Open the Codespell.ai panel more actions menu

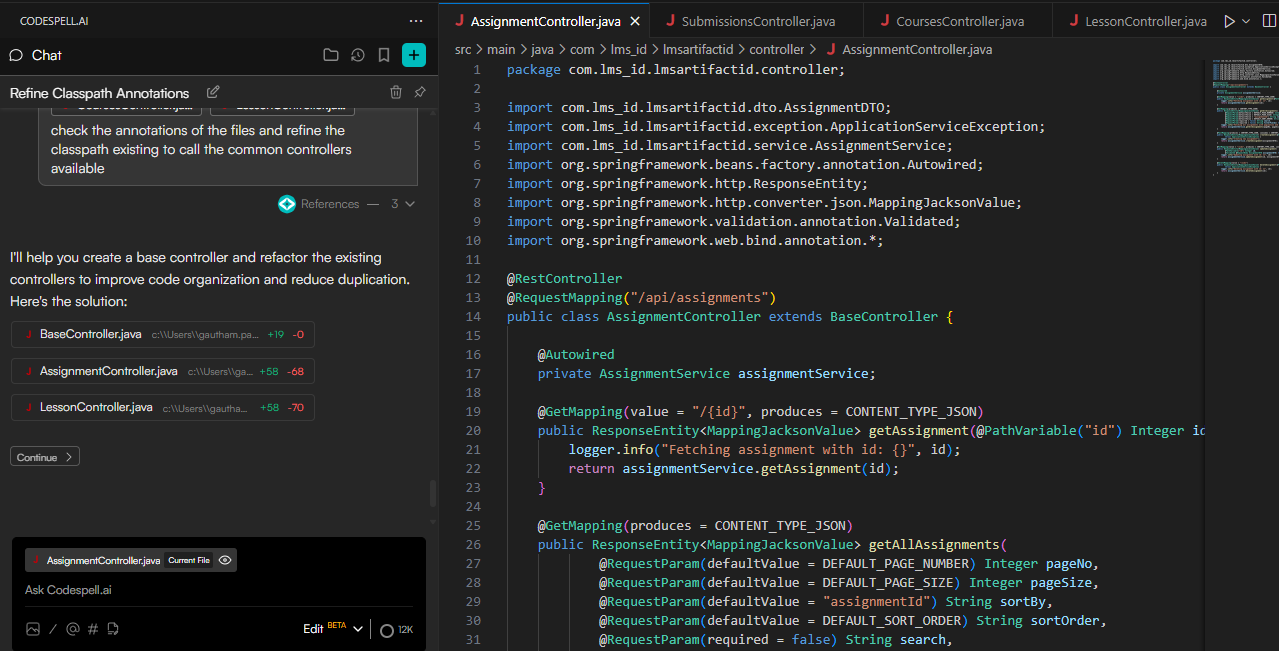point(416,21)
